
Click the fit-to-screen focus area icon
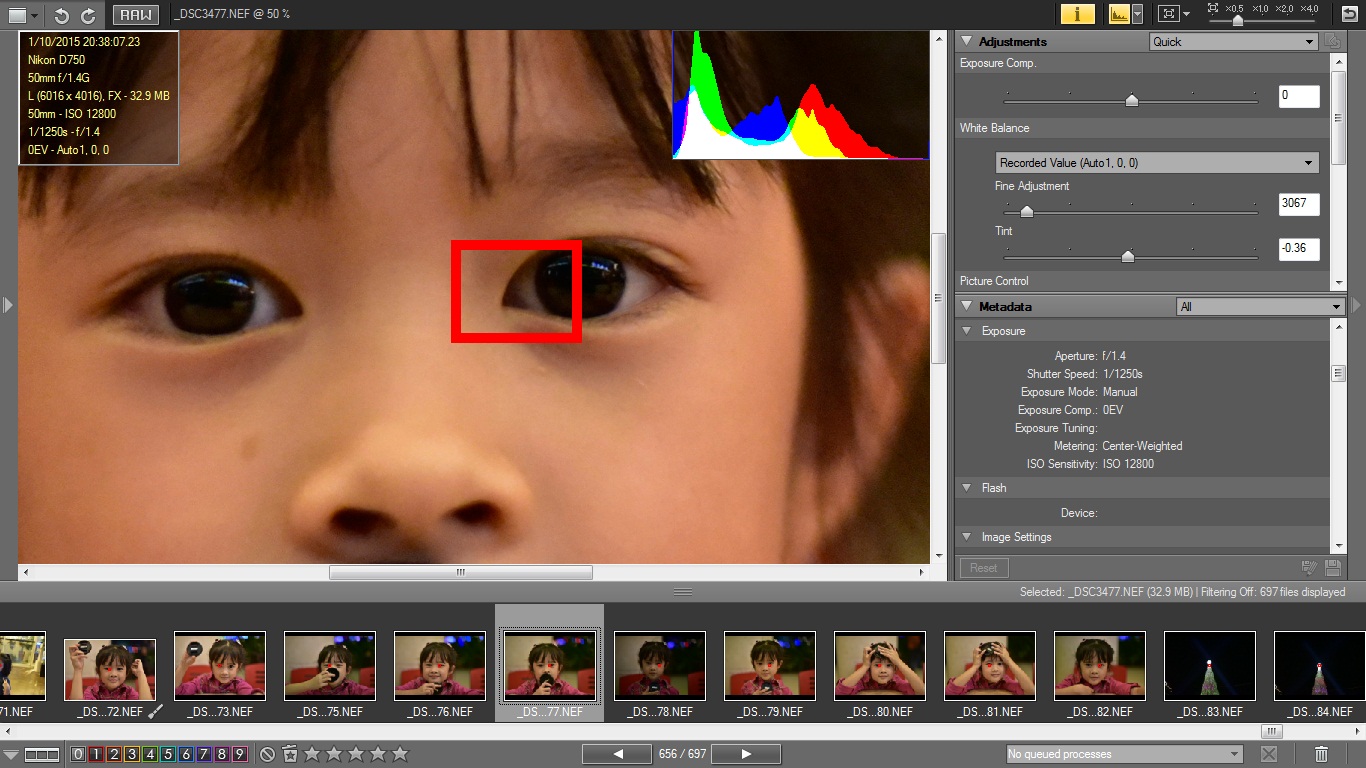(1167, 14)
